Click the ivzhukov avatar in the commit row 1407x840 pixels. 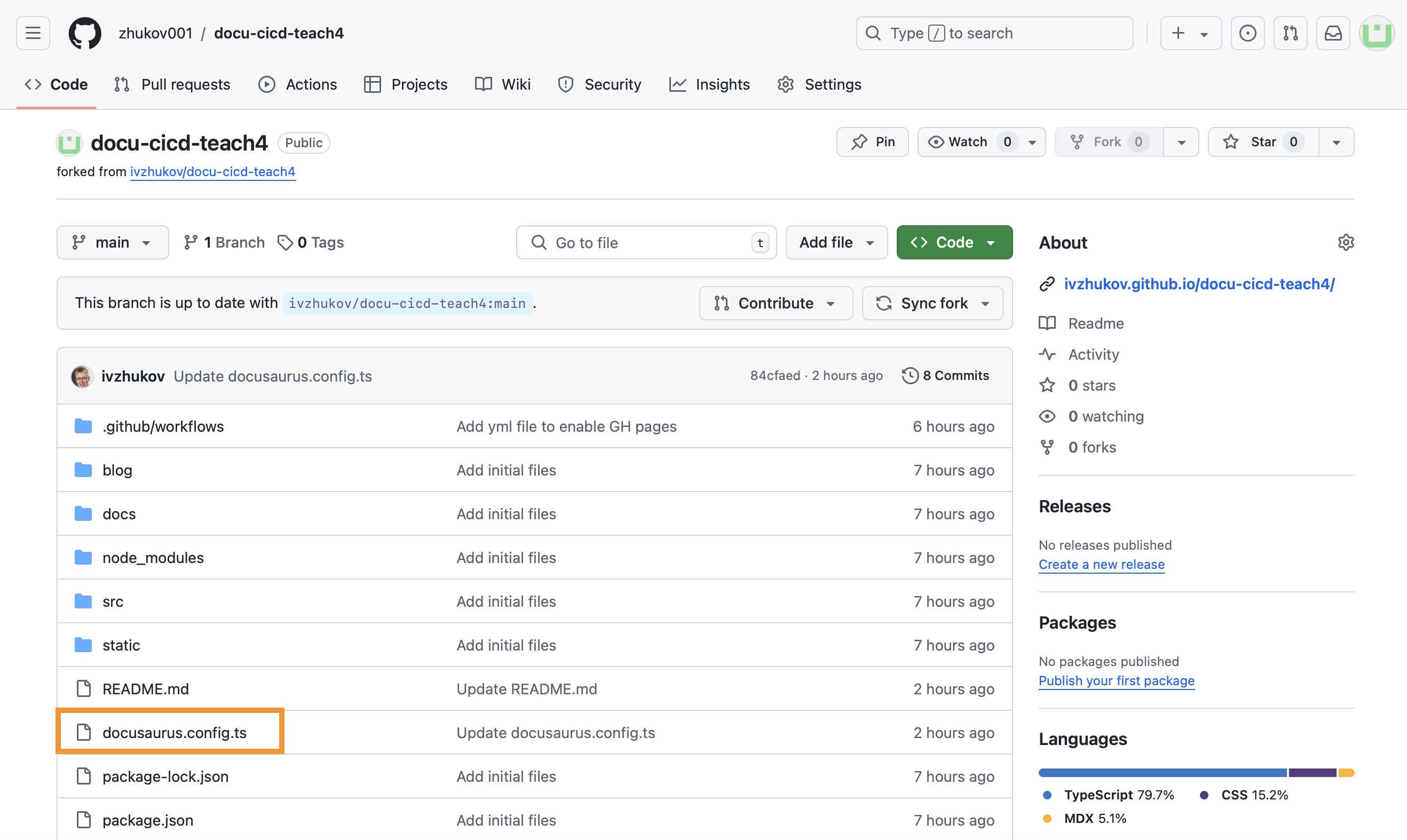[x=82, y=376]
